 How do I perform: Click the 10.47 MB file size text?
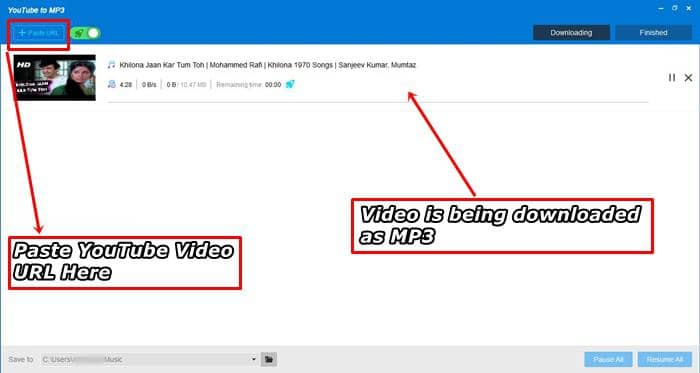[x=193, y=85]
